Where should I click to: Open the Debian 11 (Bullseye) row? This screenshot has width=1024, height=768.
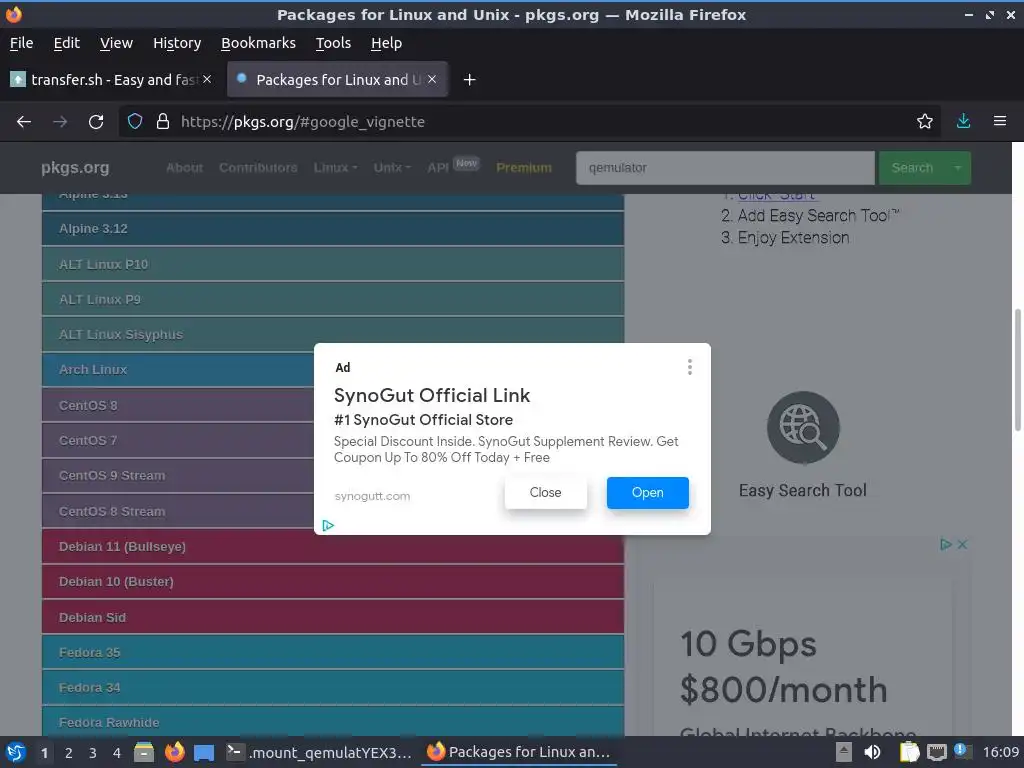[x=332, y=547]
